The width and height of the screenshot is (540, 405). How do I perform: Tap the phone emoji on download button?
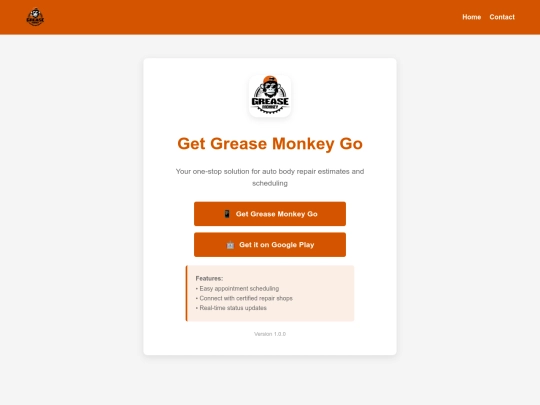pos(227,214)
